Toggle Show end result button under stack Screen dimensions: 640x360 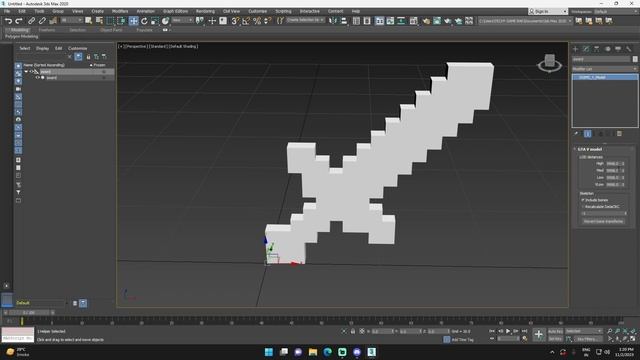click(587, 133)
